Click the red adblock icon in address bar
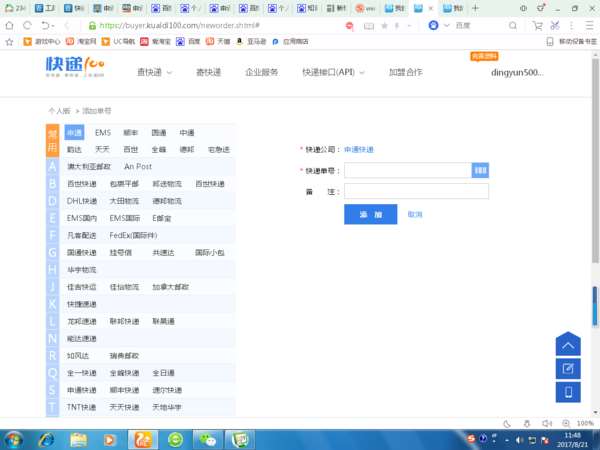The height and width of the screenshot is (450, 600). [349, 26]
